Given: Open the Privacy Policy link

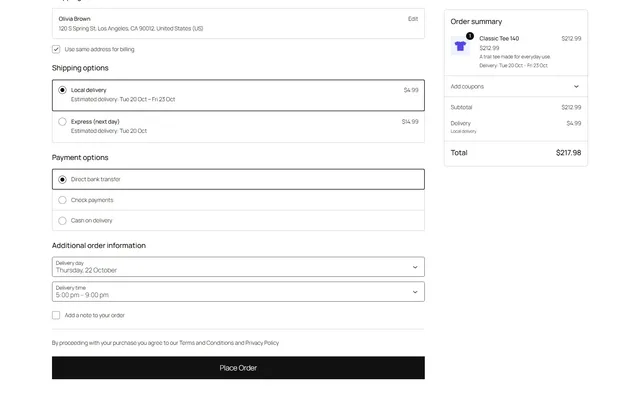Looking at the screenshot, I should 262,343.
